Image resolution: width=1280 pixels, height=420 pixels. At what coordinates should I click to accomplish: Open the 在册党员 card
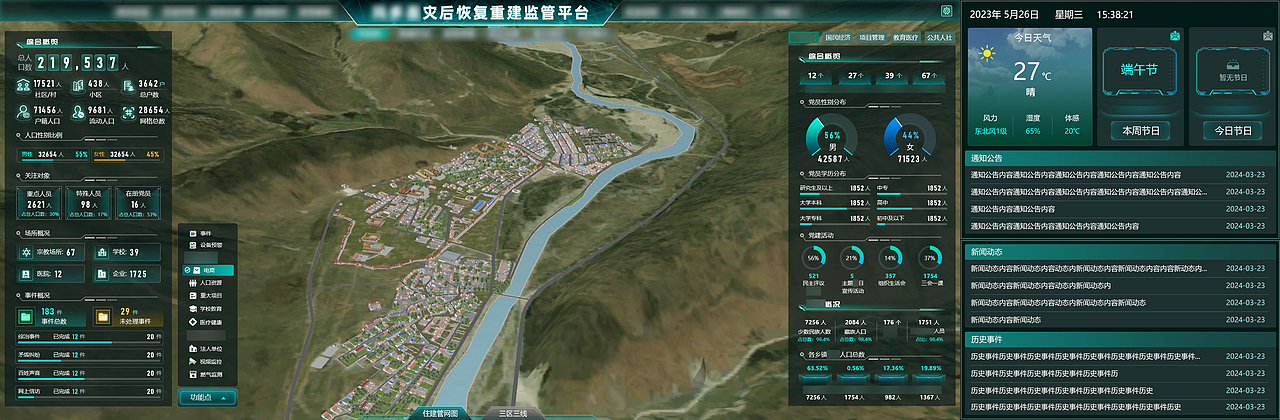coord(138,203)
